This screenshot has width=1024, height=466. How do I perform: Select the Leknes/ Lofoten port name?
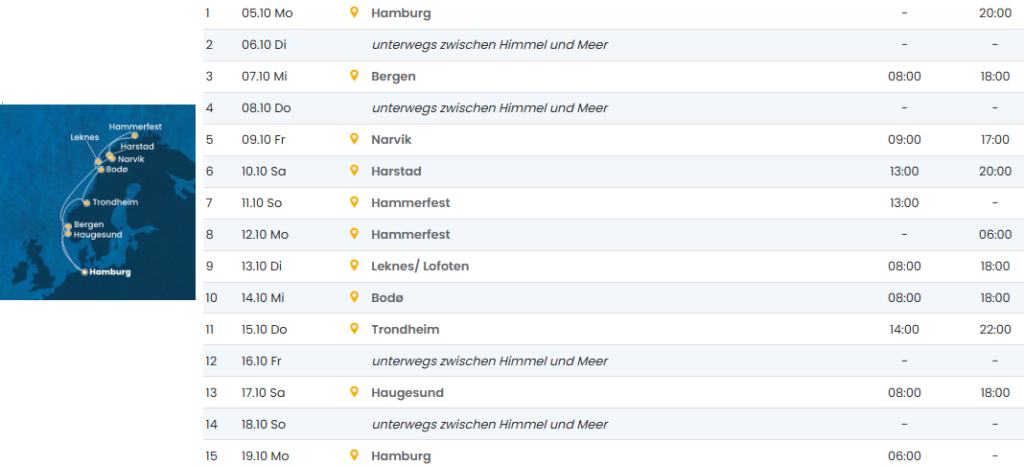pos(419,266)
